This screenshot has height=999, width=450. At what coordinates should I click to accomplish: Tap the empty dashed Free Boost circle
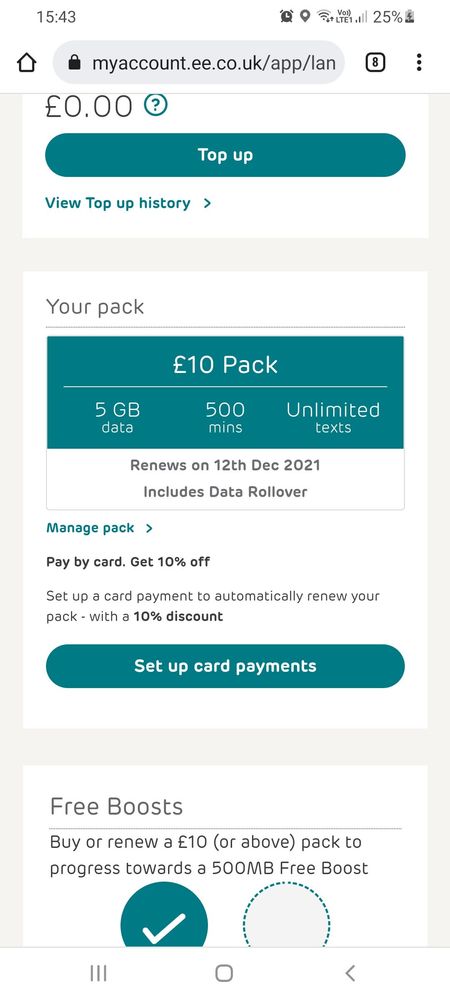[287, 914]
